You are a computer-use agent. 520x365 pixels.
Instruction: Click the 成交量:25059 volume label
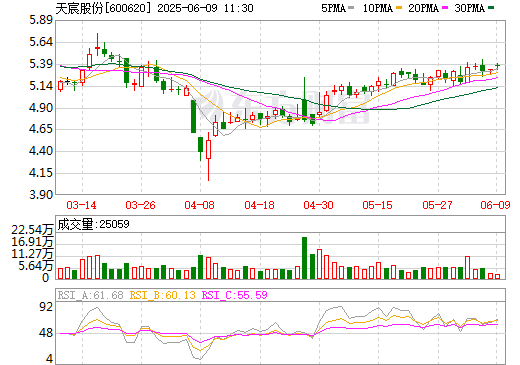click(x=93, y=224)
